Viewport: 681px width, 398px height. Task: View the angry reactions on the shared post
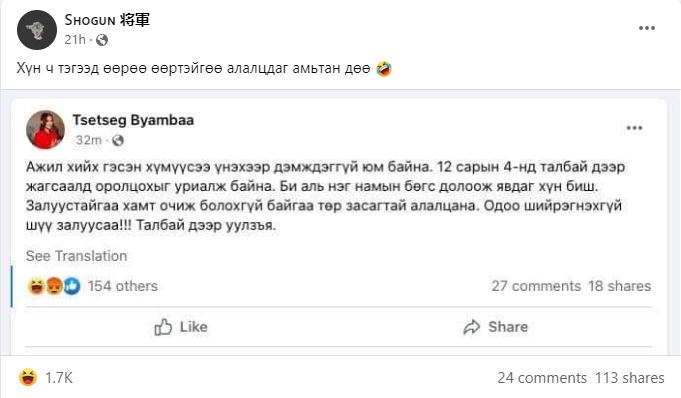tap(54, 286)
